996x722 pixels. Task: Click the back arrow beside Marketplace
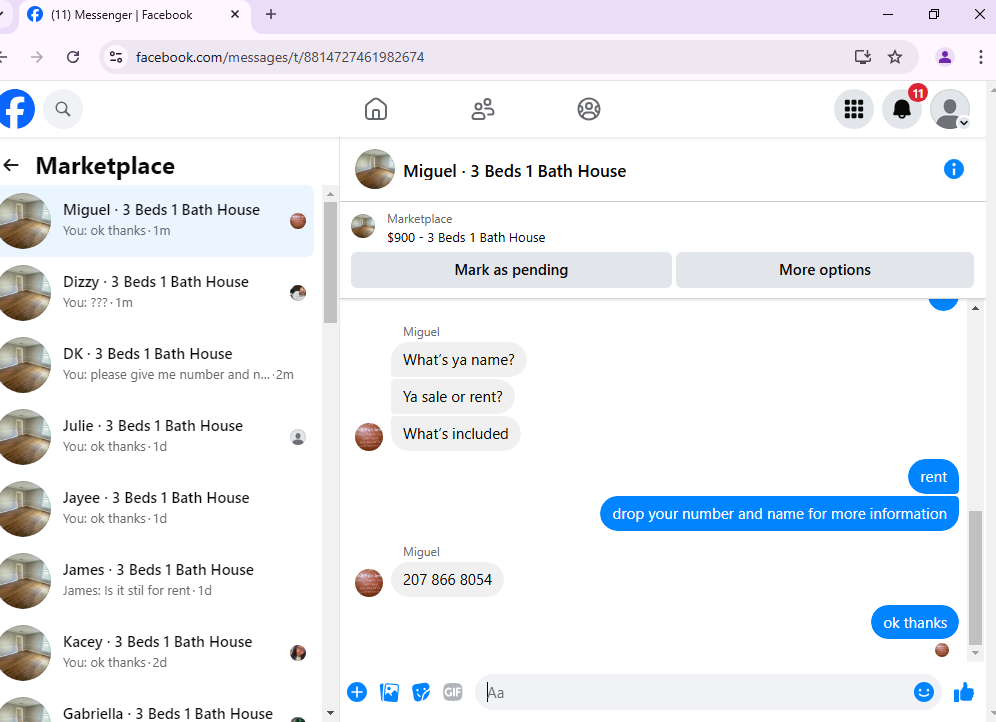click(11, 166)
